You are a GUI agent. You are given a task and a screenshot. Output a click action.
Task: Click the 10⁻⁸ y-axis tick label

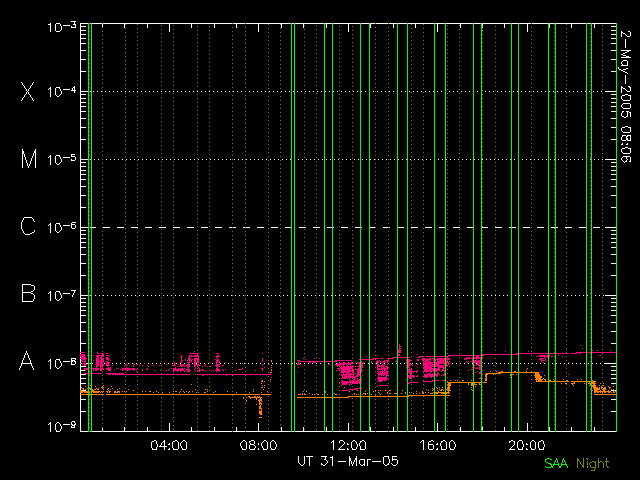(x=62, y=363)
